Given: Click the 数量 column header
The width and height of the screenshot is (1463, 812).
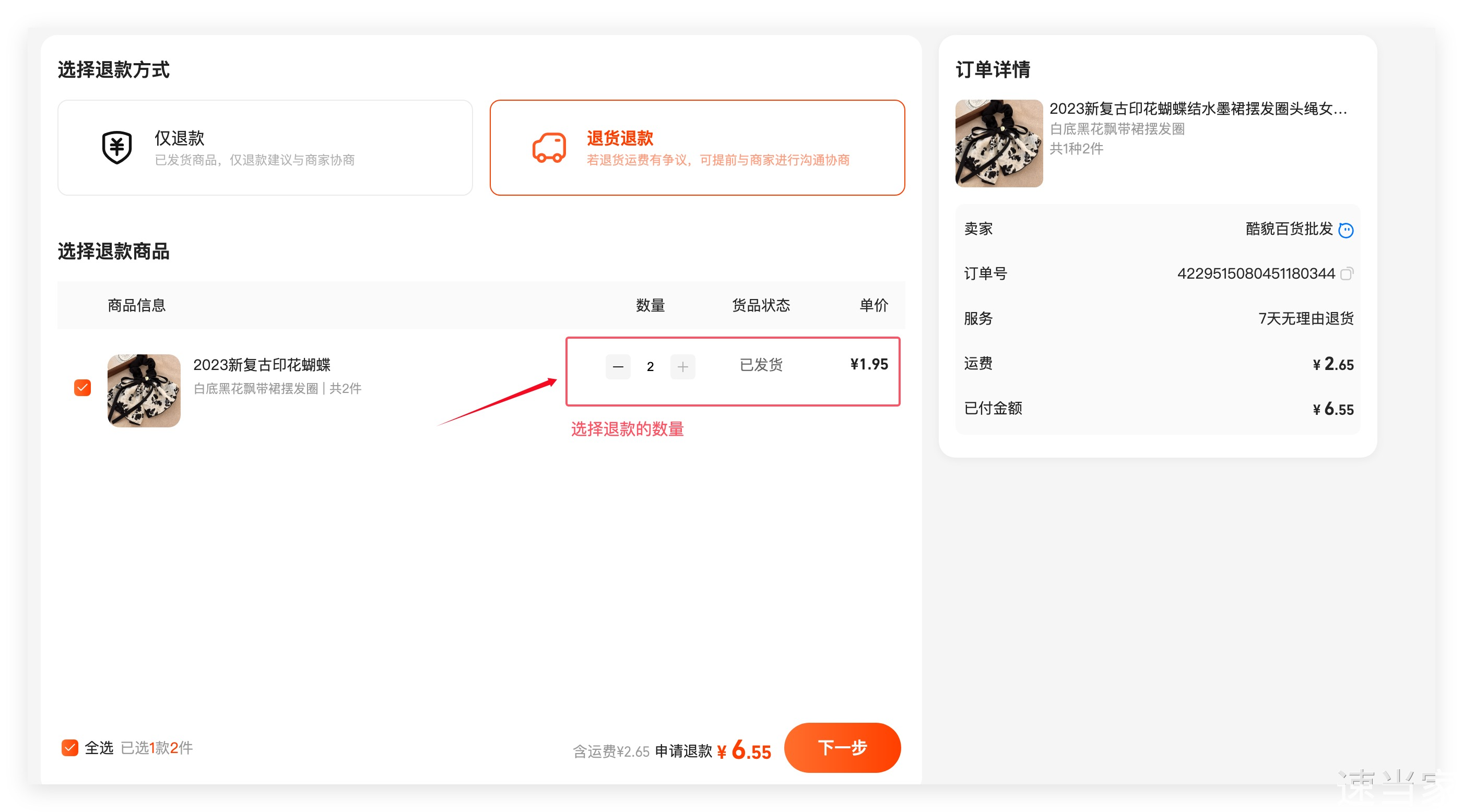Looking at the screenshot, I should 650,305.
